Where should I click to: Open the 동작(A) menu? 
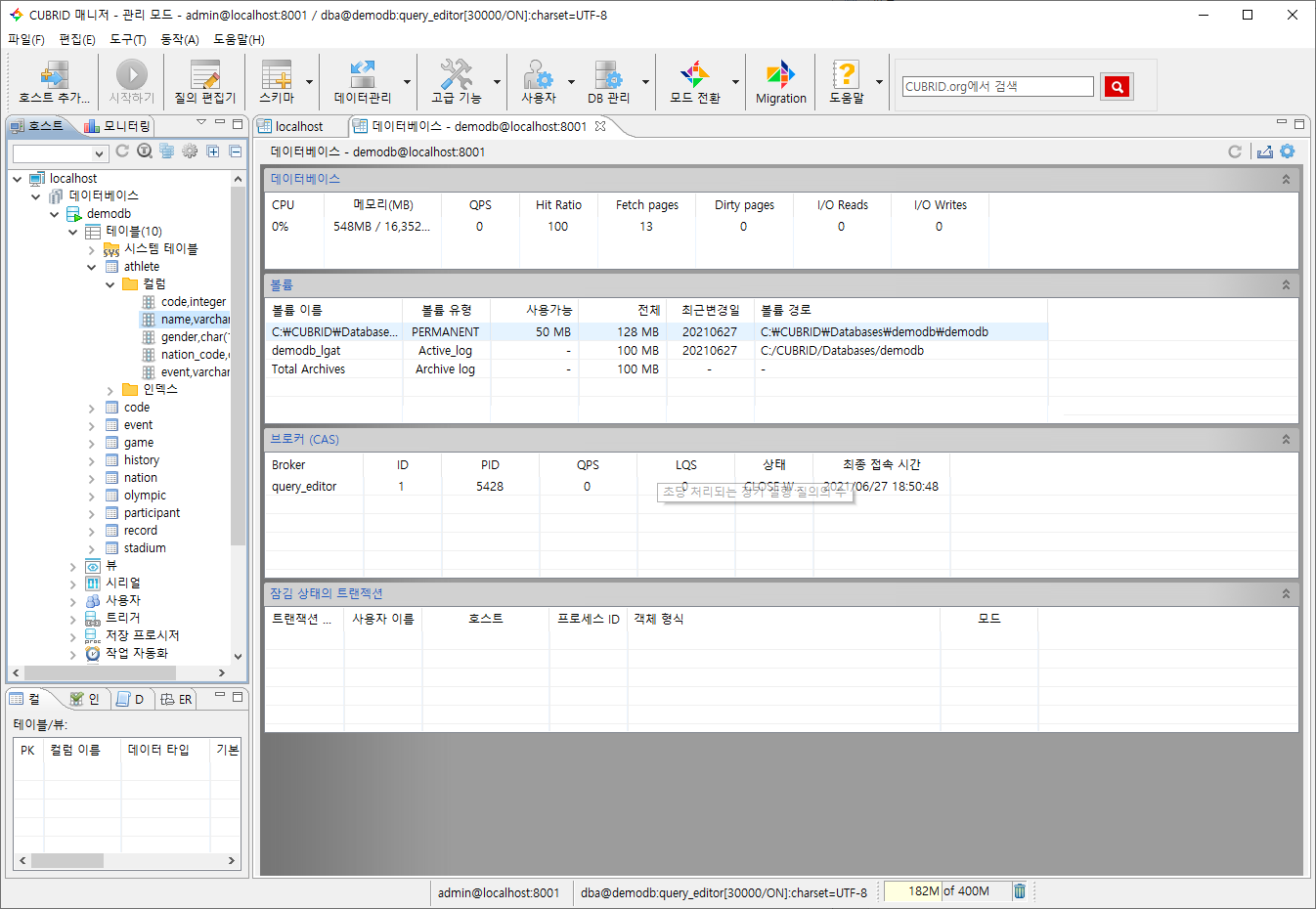click(x=180, y=39)
